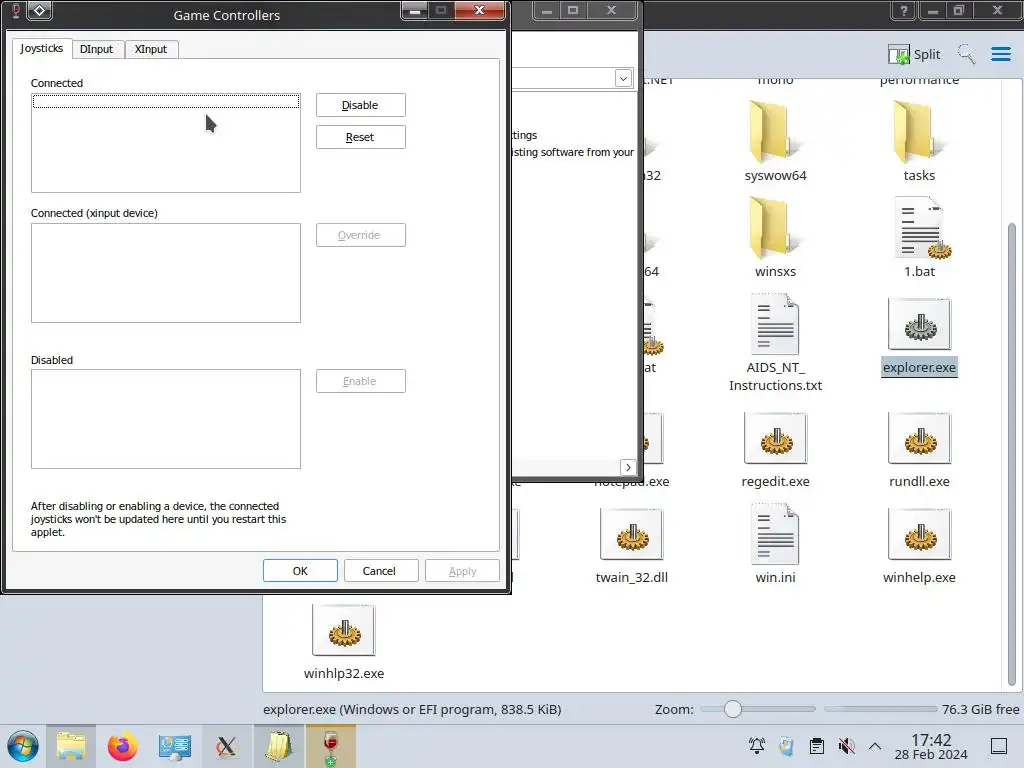
Task: Open the tasks folder
Action: coord(919,133)
